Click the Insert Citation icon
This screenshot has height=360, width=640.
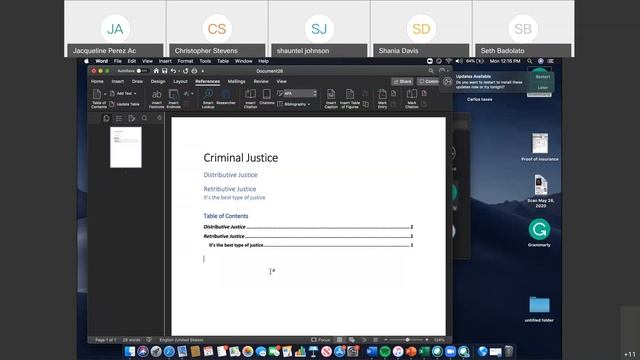[250, 94]
